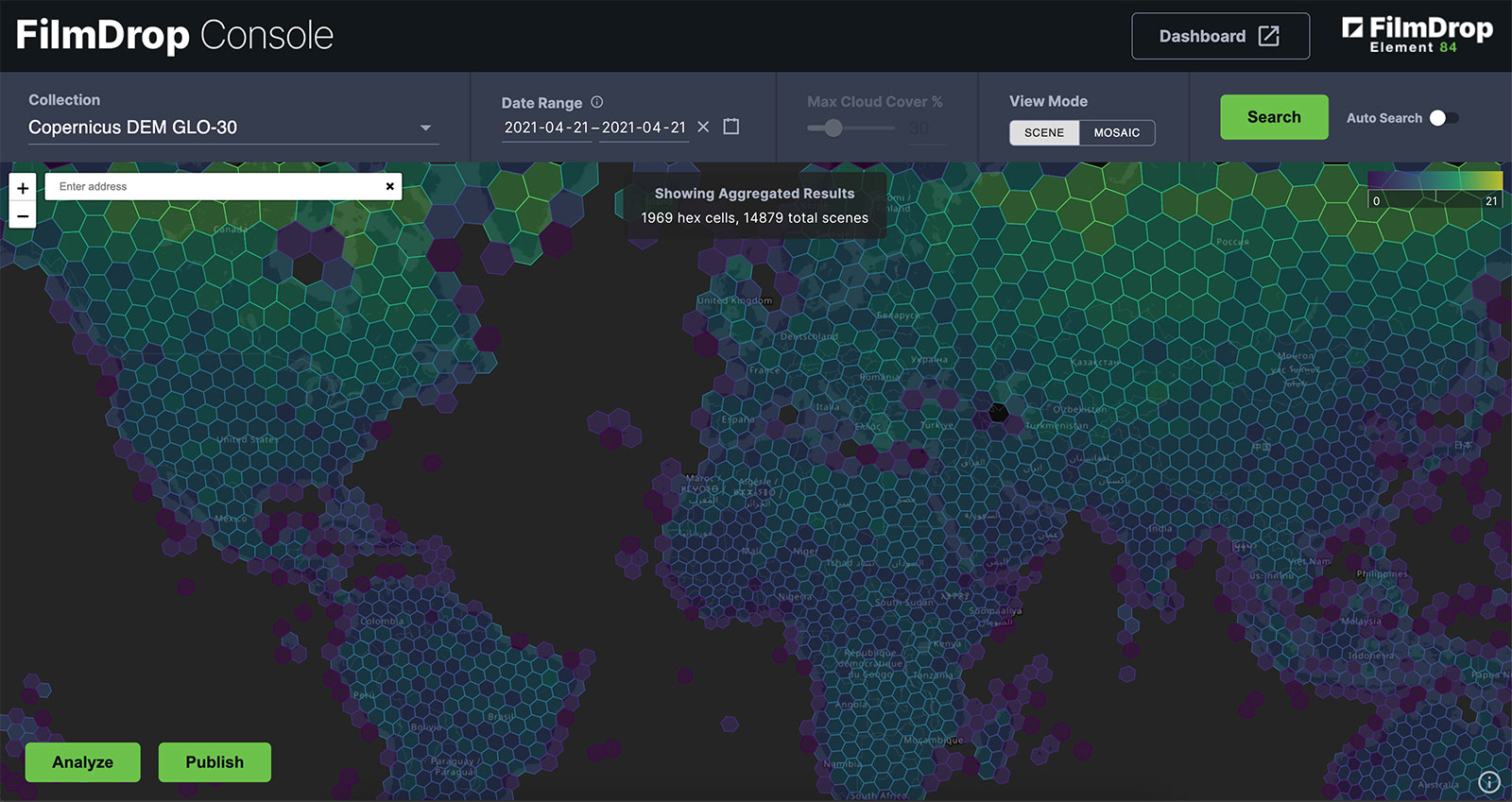Open the Collection dropdown arrow
The width and height of the screenshot is (1512, 802).
point(425,128)
